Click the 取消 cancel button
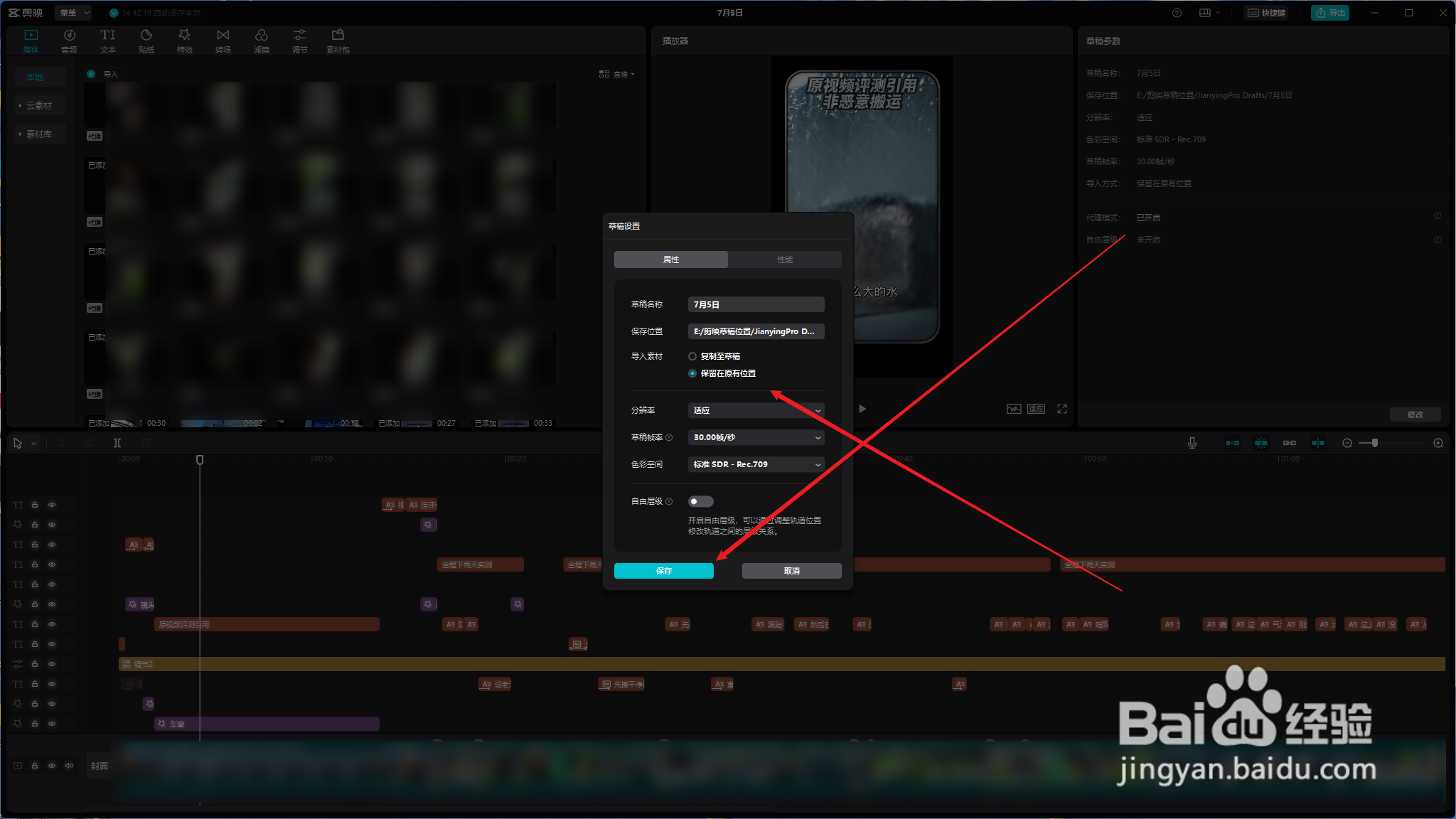The width and height of the screenshot is (1456, 819). tap(791, 571)
